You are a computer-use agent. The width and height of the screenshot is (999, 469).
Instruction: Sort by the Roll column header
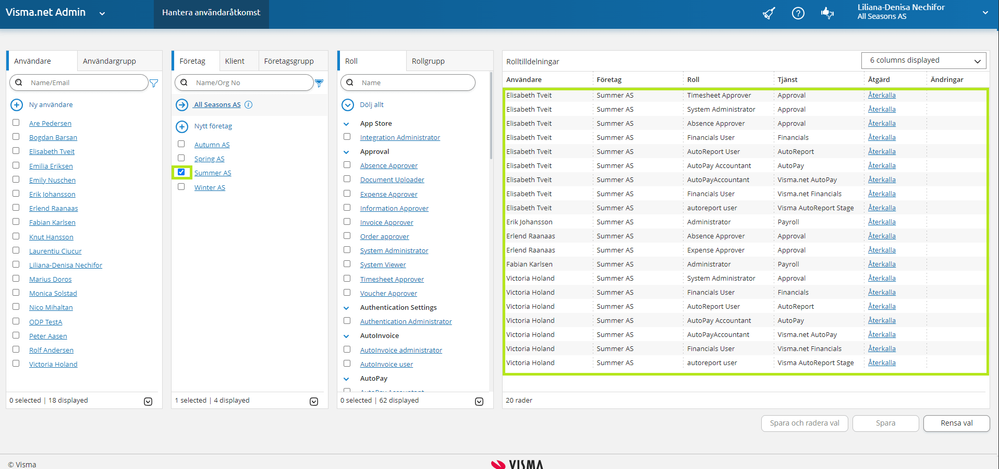point(693,80)
